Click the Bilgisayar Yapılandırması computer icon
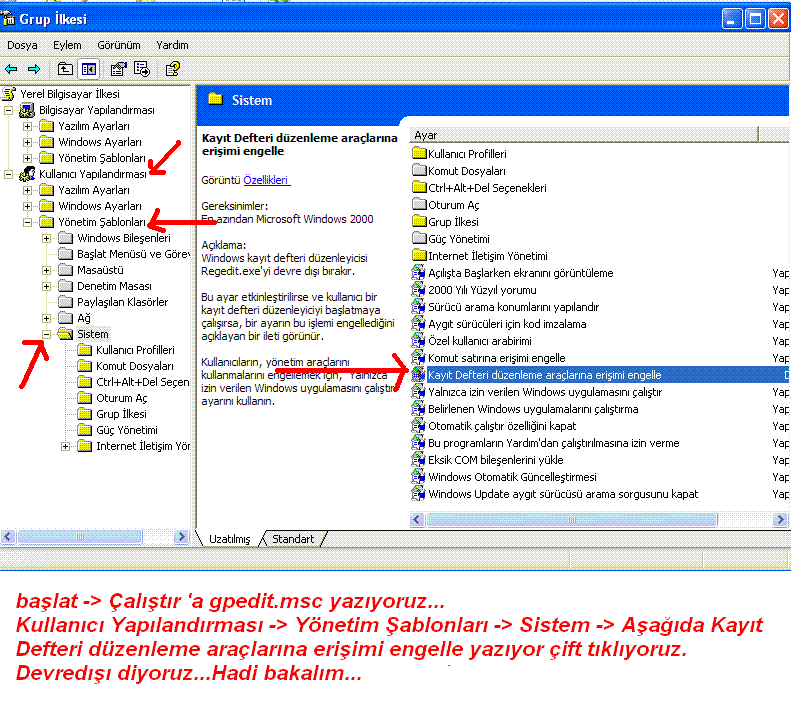This screenshot has width=806, height=710. tap(27, 110)
